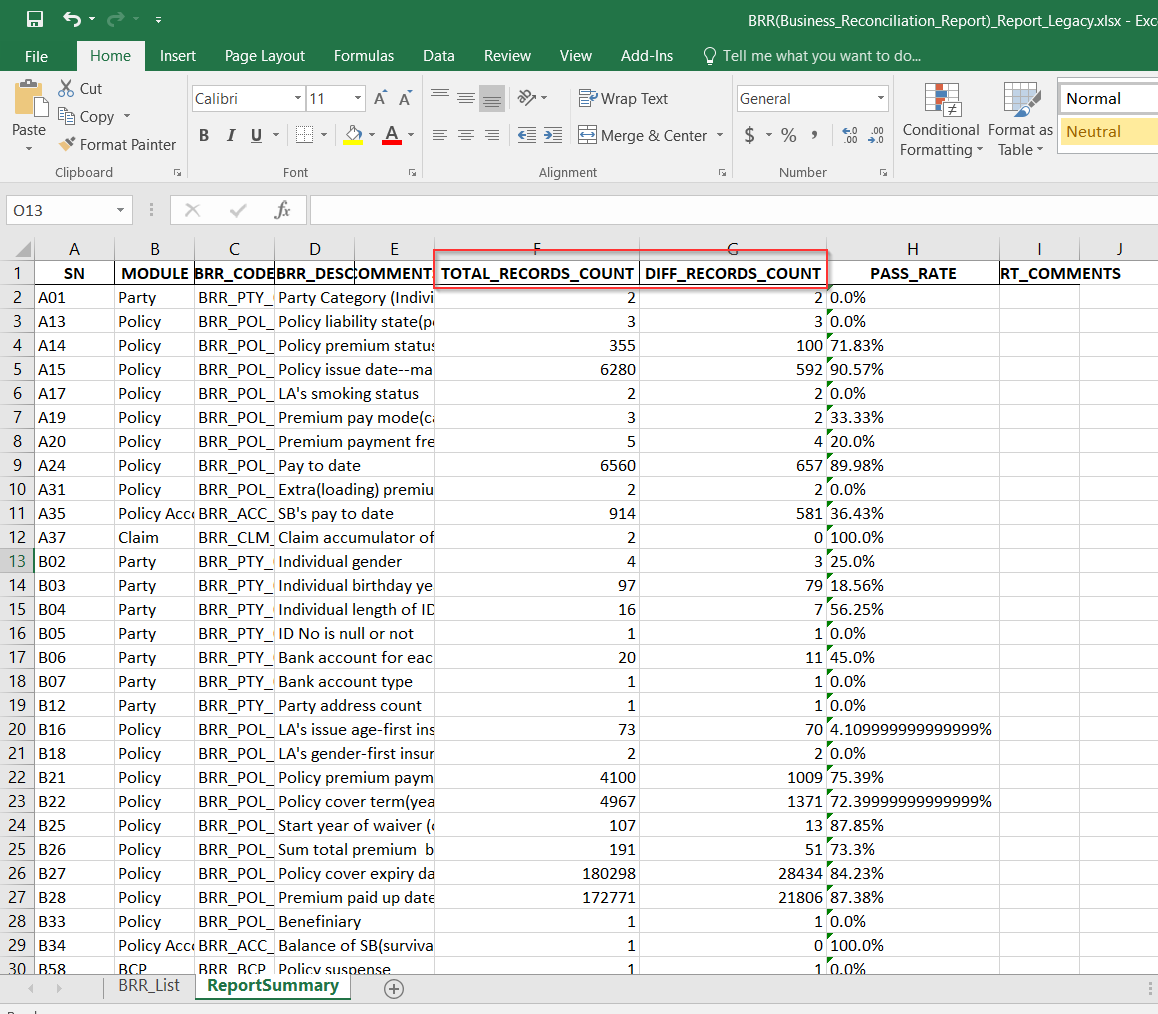Screen dimensions: 1158x1014
Task: Expand the Merge & Center dropdown arrow
Action: (x=719, y=135)
